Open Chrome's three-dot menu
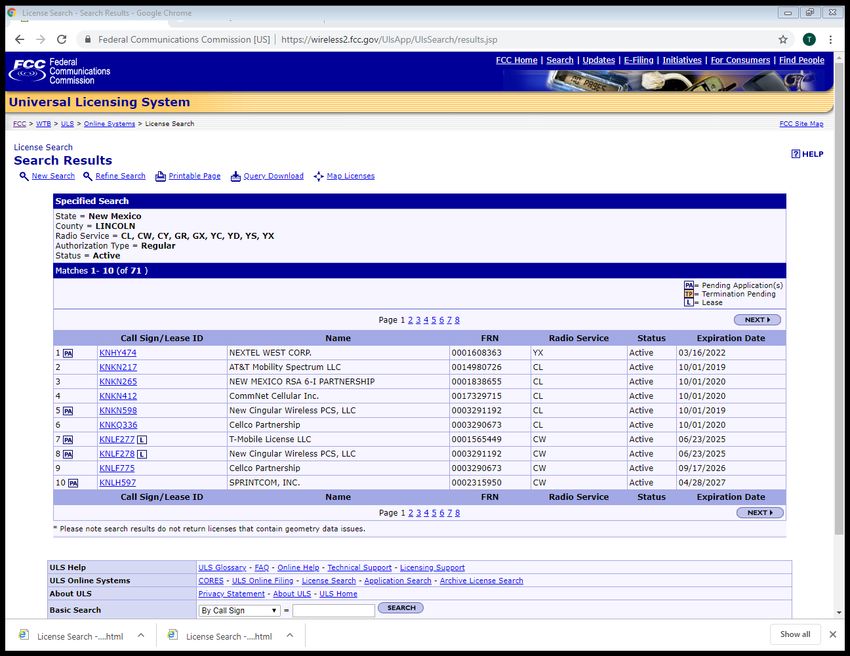The width and height of the screenshot is (850, 656). pos(830,39)
